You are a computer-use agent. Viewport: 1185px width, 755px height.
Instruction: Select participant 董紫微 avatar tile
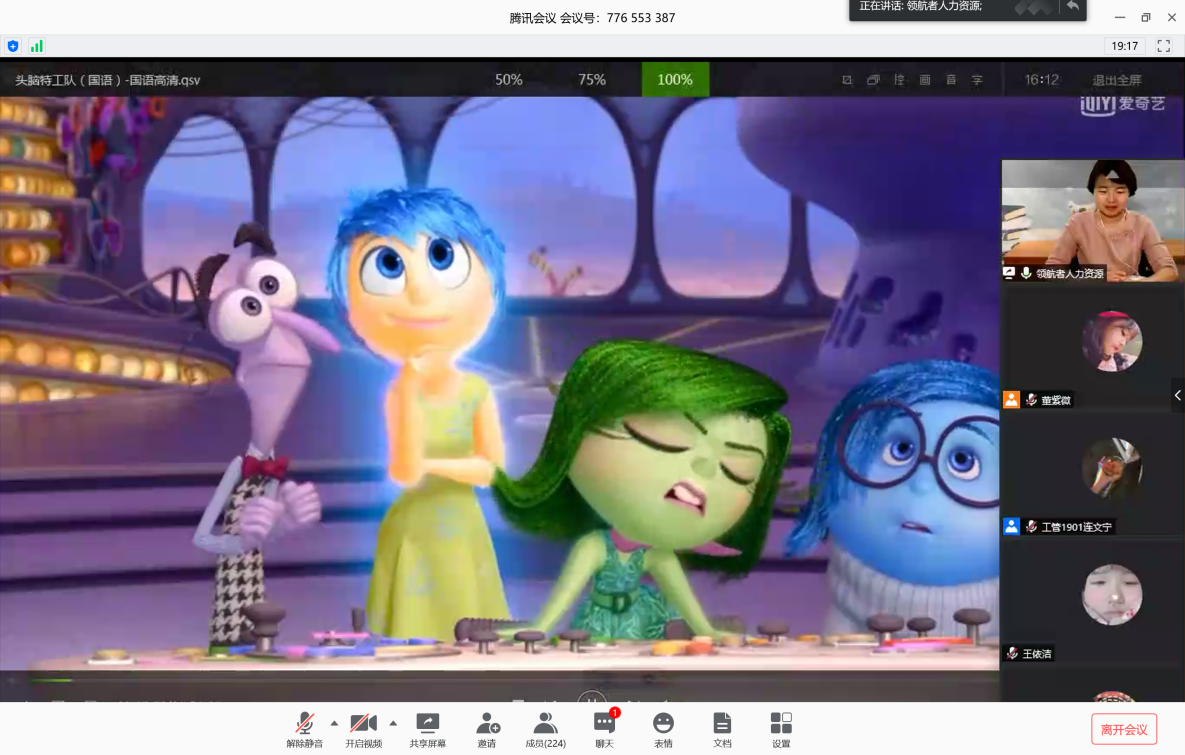click(x=1112, y=342)
